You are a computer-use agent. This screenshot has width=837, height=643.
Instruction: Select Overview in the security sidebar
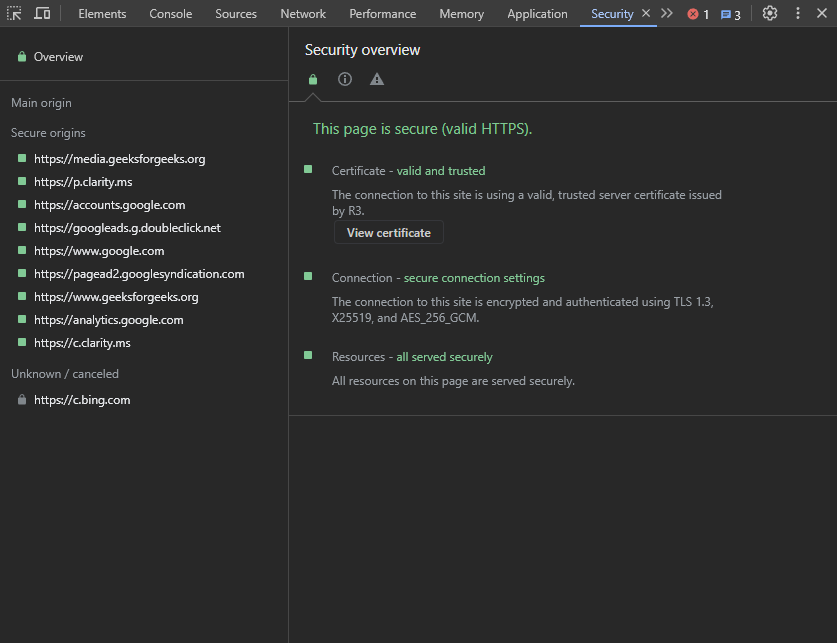click(x=58, y=57)
